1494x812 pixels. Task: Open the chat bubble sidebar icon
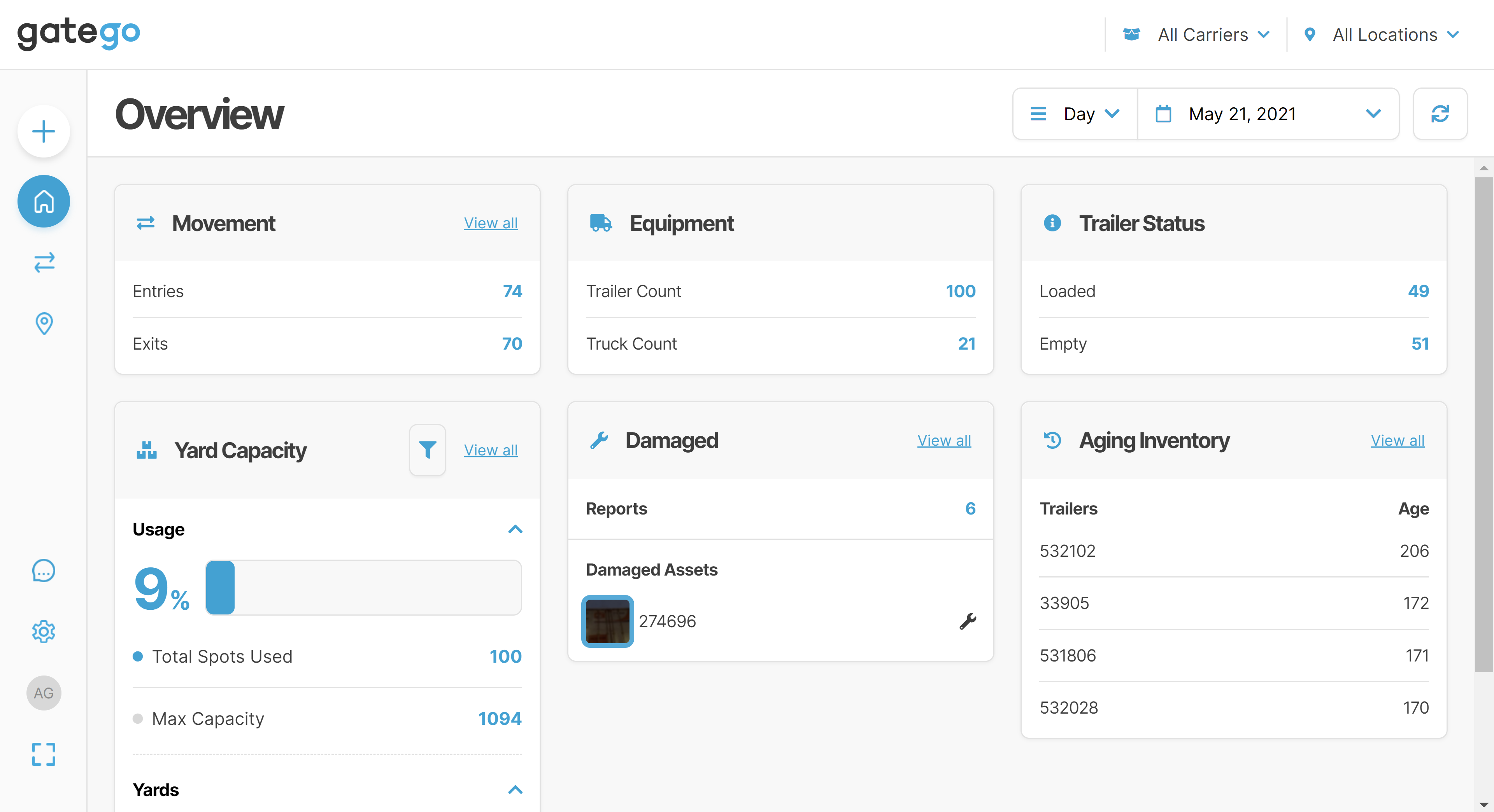click(44, 571)
